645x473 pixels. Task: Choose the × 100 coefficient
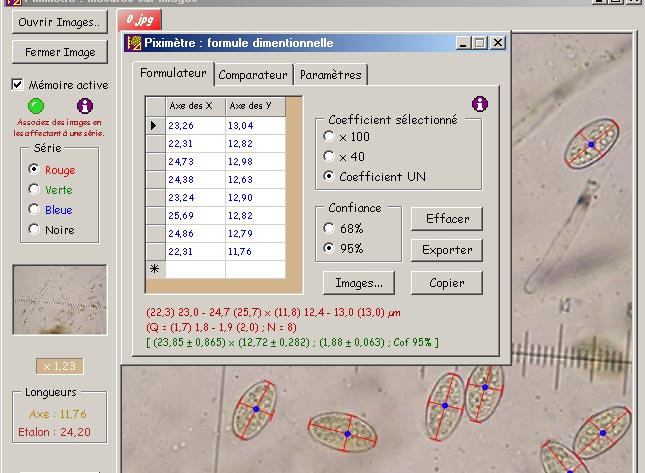329,136
